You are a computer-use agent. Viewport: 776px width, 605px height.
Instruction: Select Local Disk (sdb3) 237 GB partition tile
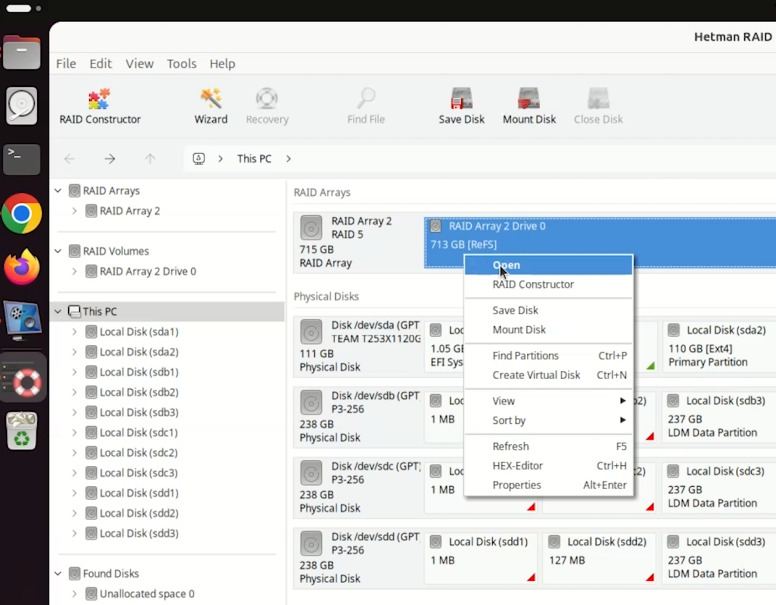point(719,416)
